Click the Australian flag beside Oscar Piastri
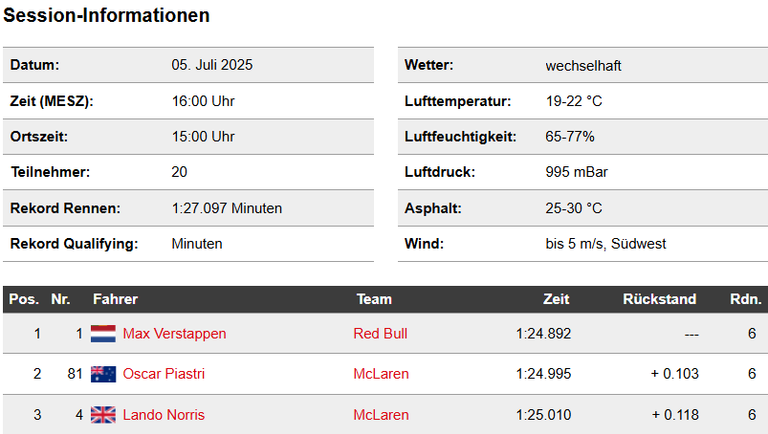This screenshot has width=768, height=434. tap(103, 374)
